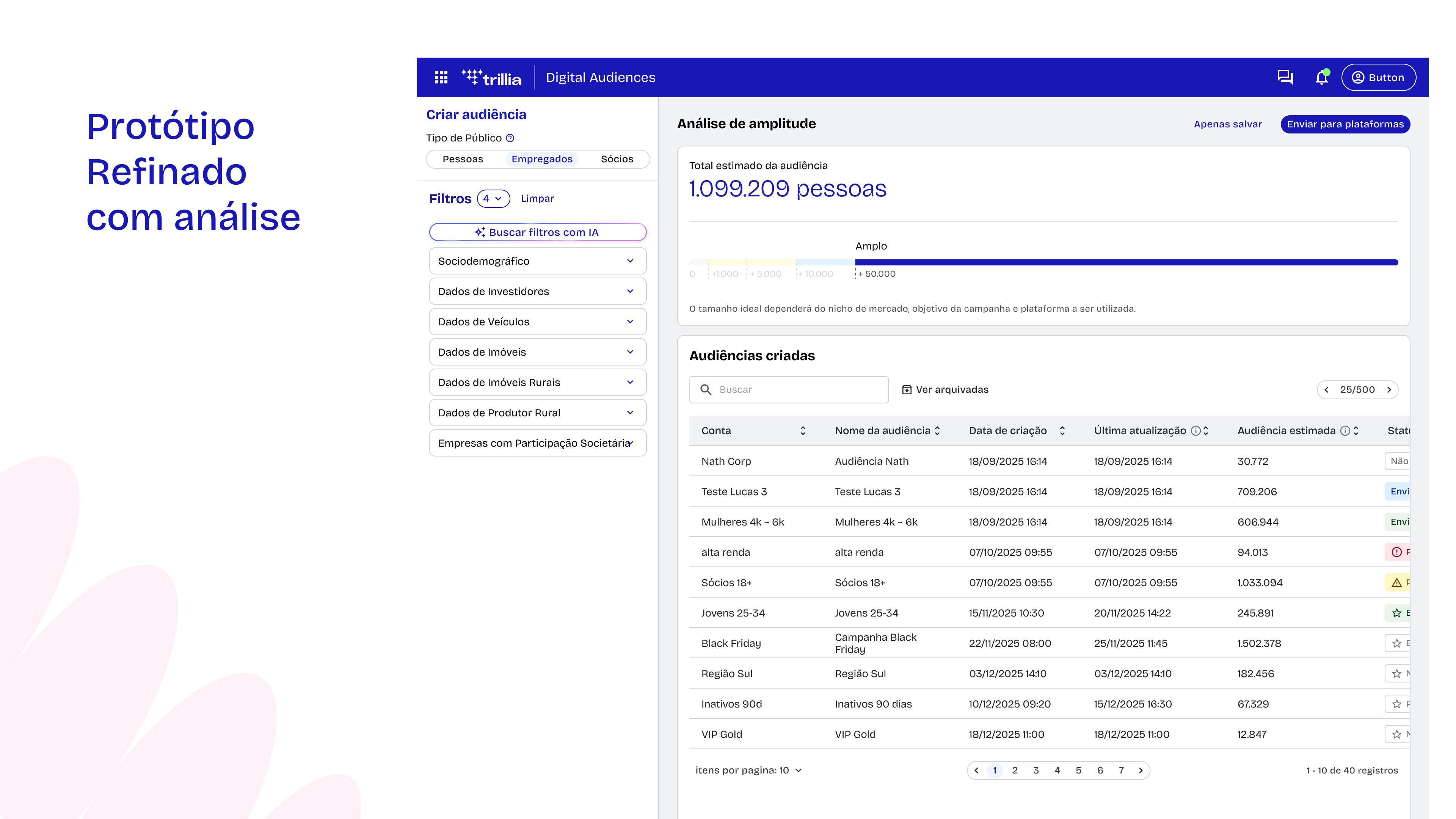Click the help icon beside Tipo de Público
The image size is (1456, 819).
(x=510, y=138)
